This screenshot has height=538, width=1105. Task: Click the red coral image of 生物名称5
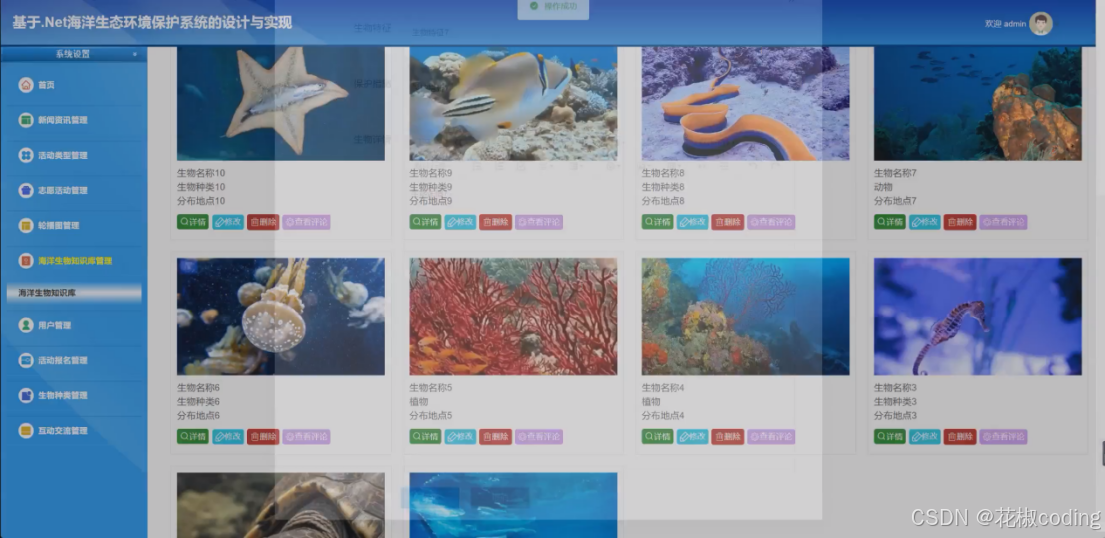(x=513, y=317)
